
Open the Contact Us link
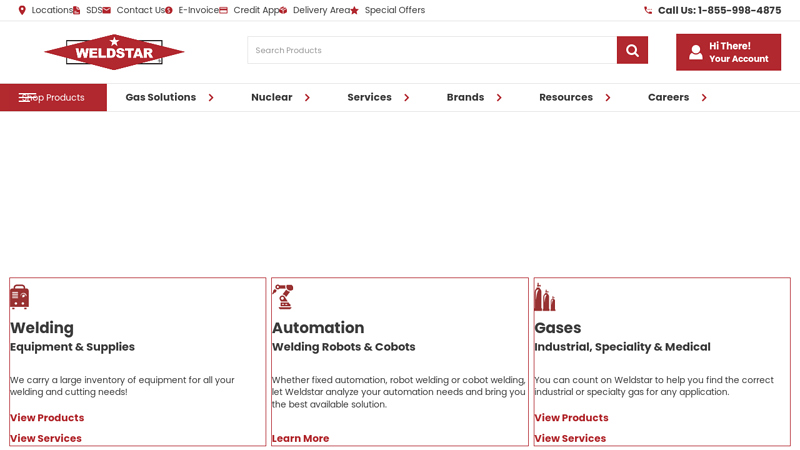click(140, 10)
